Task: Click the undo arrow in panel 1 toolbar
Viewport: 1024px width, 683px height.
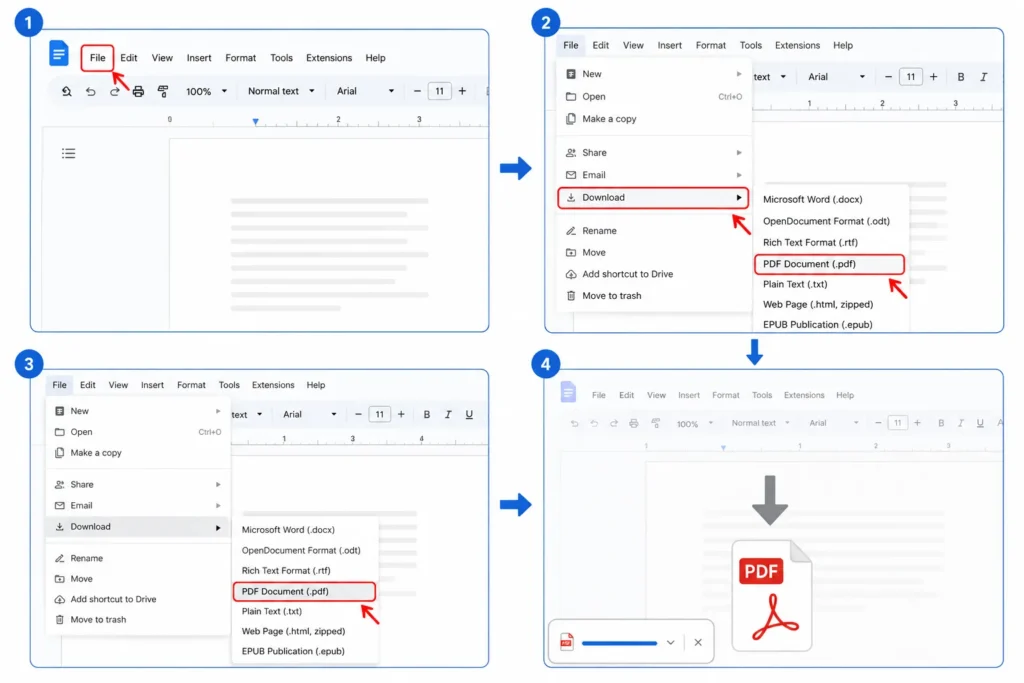Action: pos(91,91)
